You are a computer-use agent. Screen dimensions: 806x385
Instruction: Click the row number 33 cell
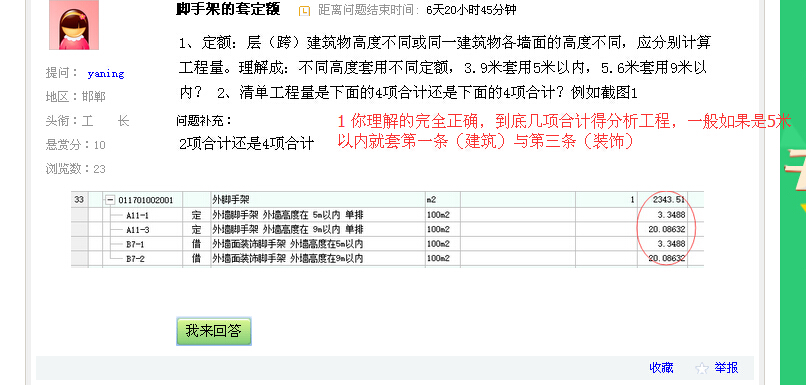[x=79, y=200]
